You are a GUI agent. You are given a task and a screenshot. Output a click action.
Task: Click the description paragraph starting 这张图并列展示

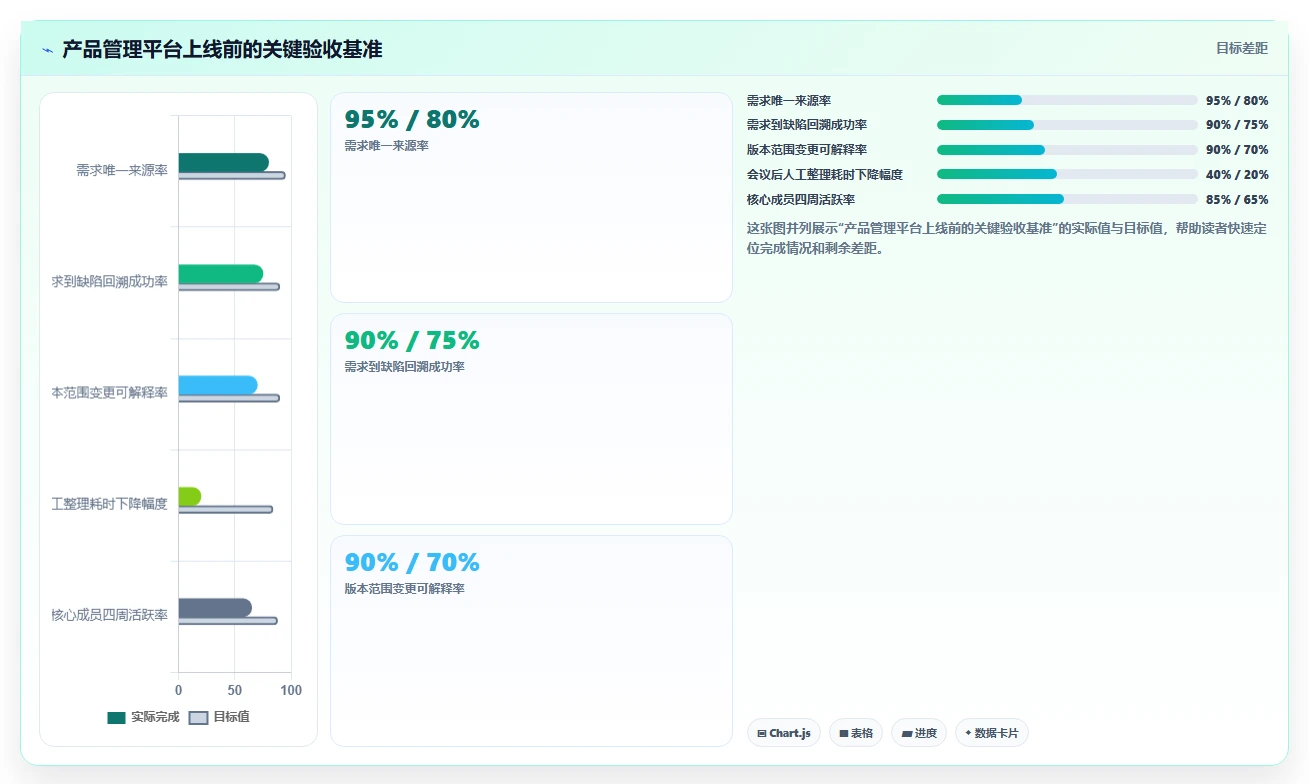[1007, 238]
